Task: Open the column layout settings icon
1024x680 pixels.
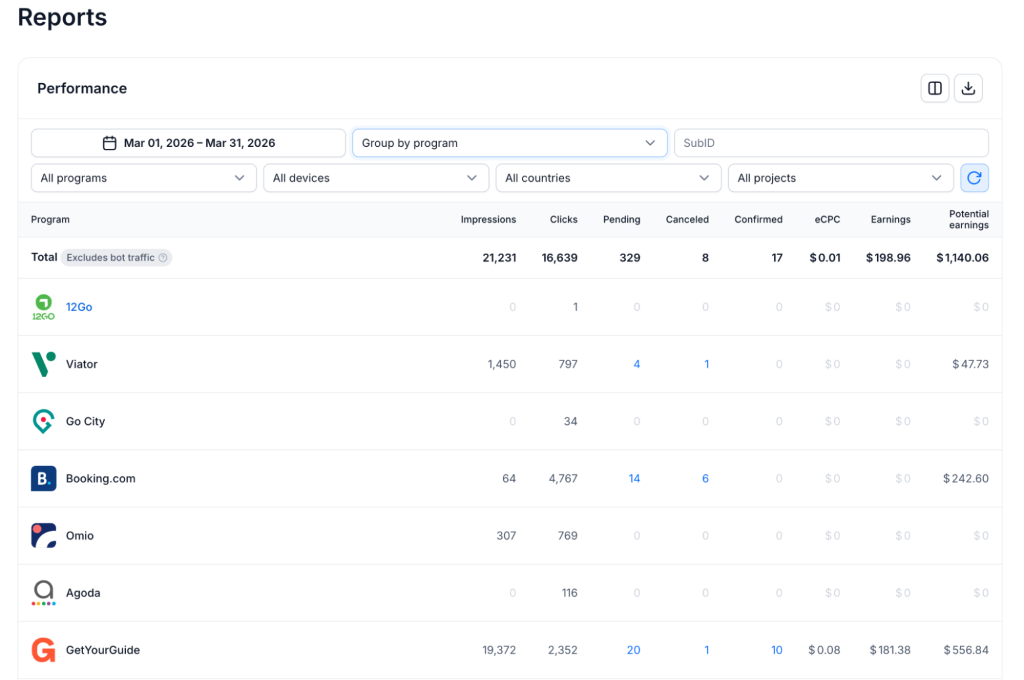Action: pos(935,88)
